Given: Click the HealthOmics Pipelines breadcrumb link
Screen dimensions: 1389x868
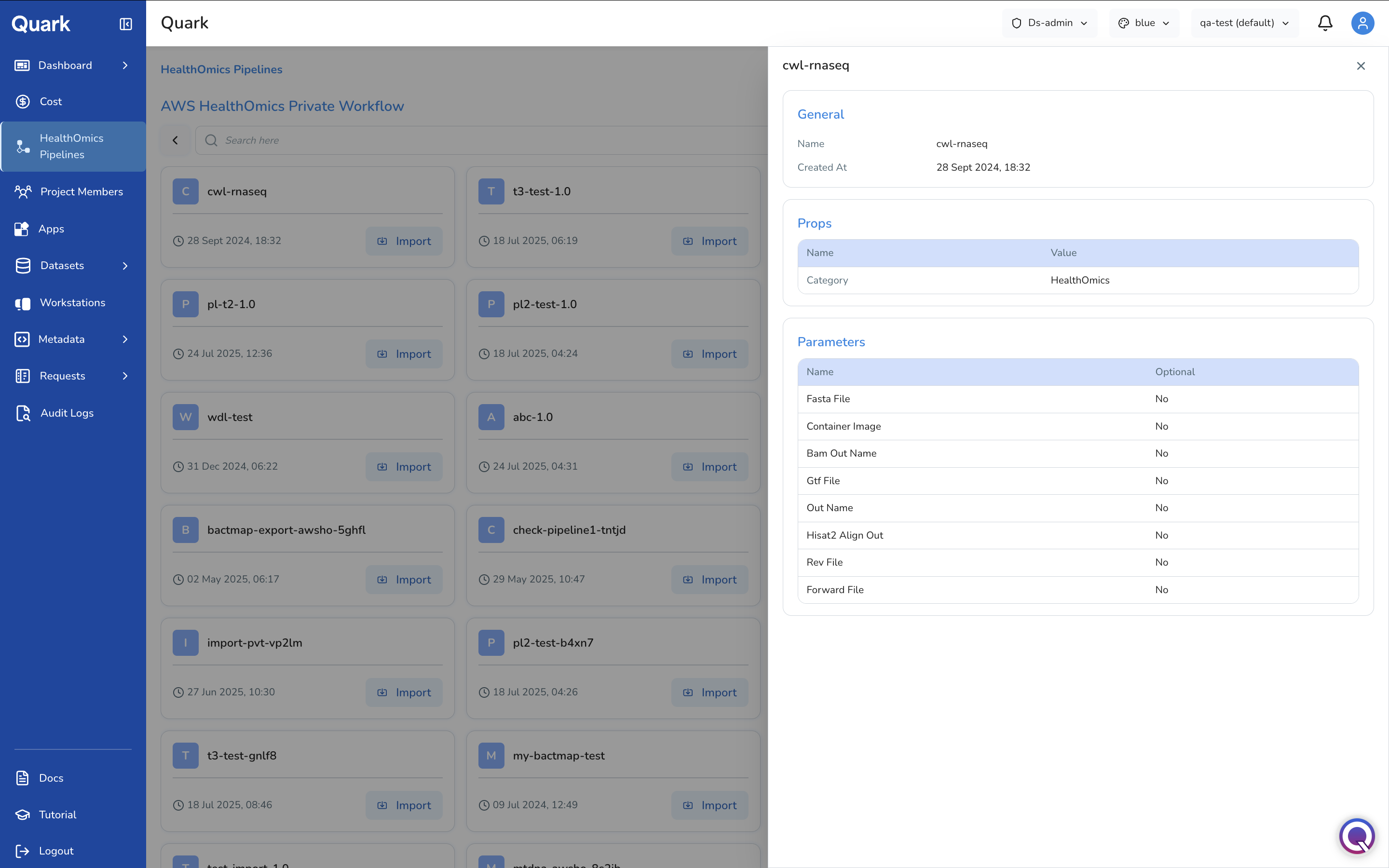Looking at the screenshot, I should [x=221, y=69].
